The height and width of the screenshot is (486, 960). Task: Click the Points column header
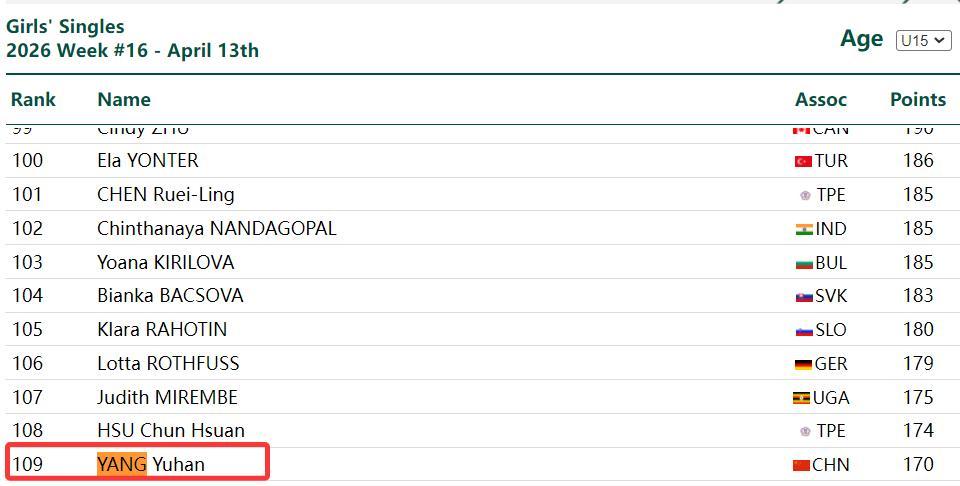point(917,100)
